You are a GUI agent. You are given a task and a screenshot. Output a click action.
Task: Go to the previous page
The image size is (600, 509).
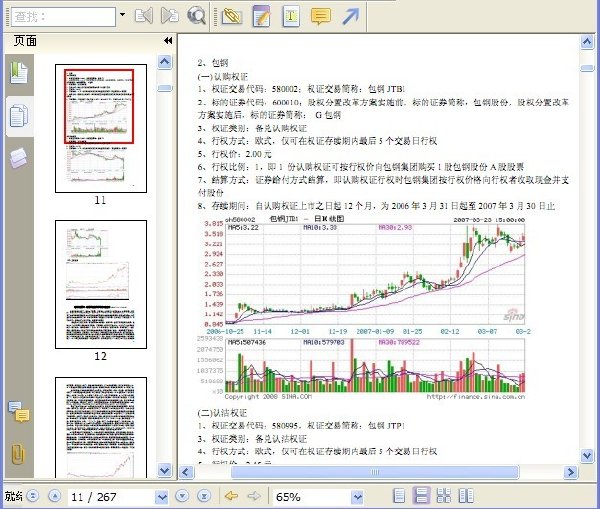55,496
